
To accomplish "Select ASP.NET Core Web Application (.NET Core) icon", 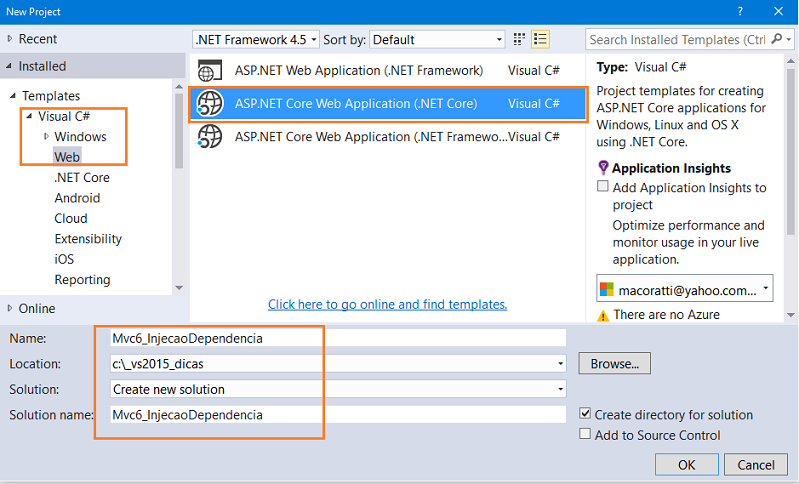I will click(x=210, y=103).
